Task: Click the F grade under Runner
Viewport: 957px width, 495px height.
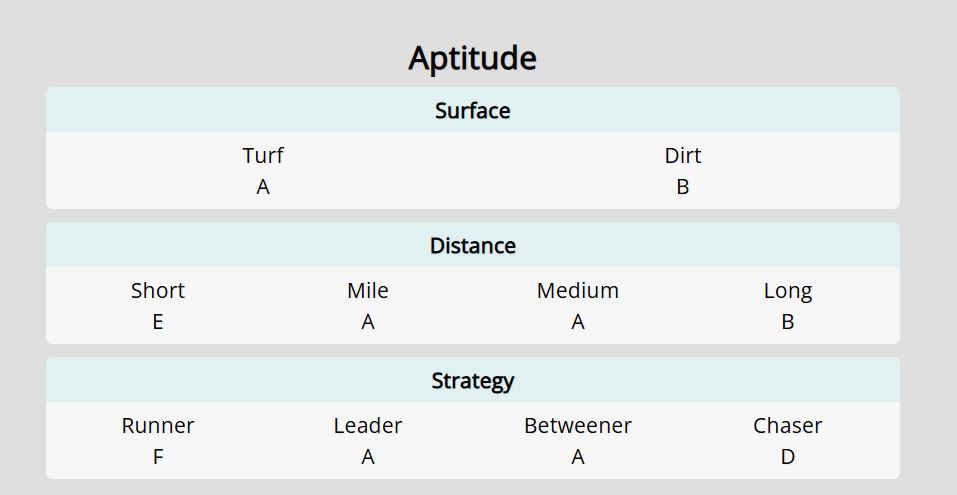Action: (158, 457)
